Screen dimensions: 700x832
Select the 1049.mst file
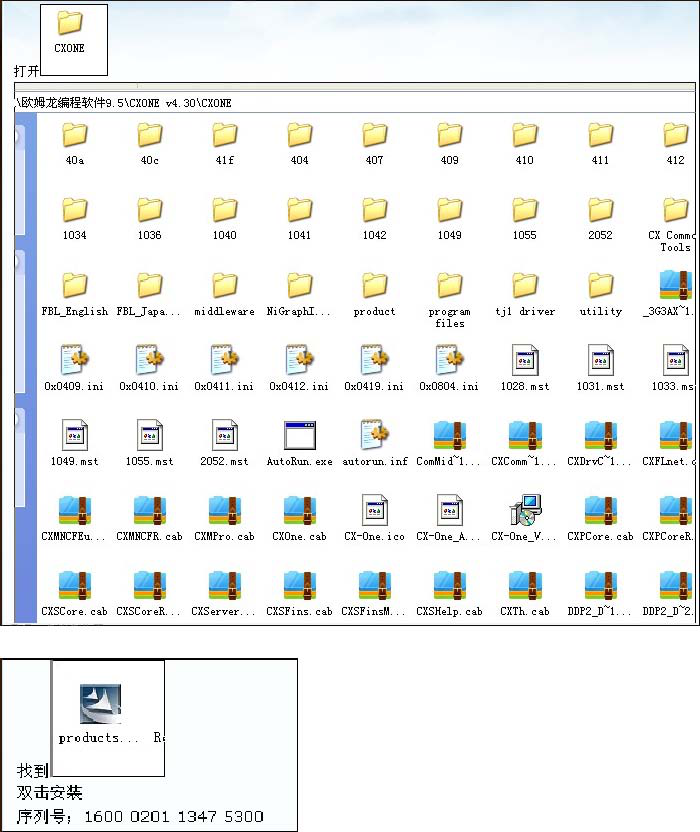pos(74,443)
